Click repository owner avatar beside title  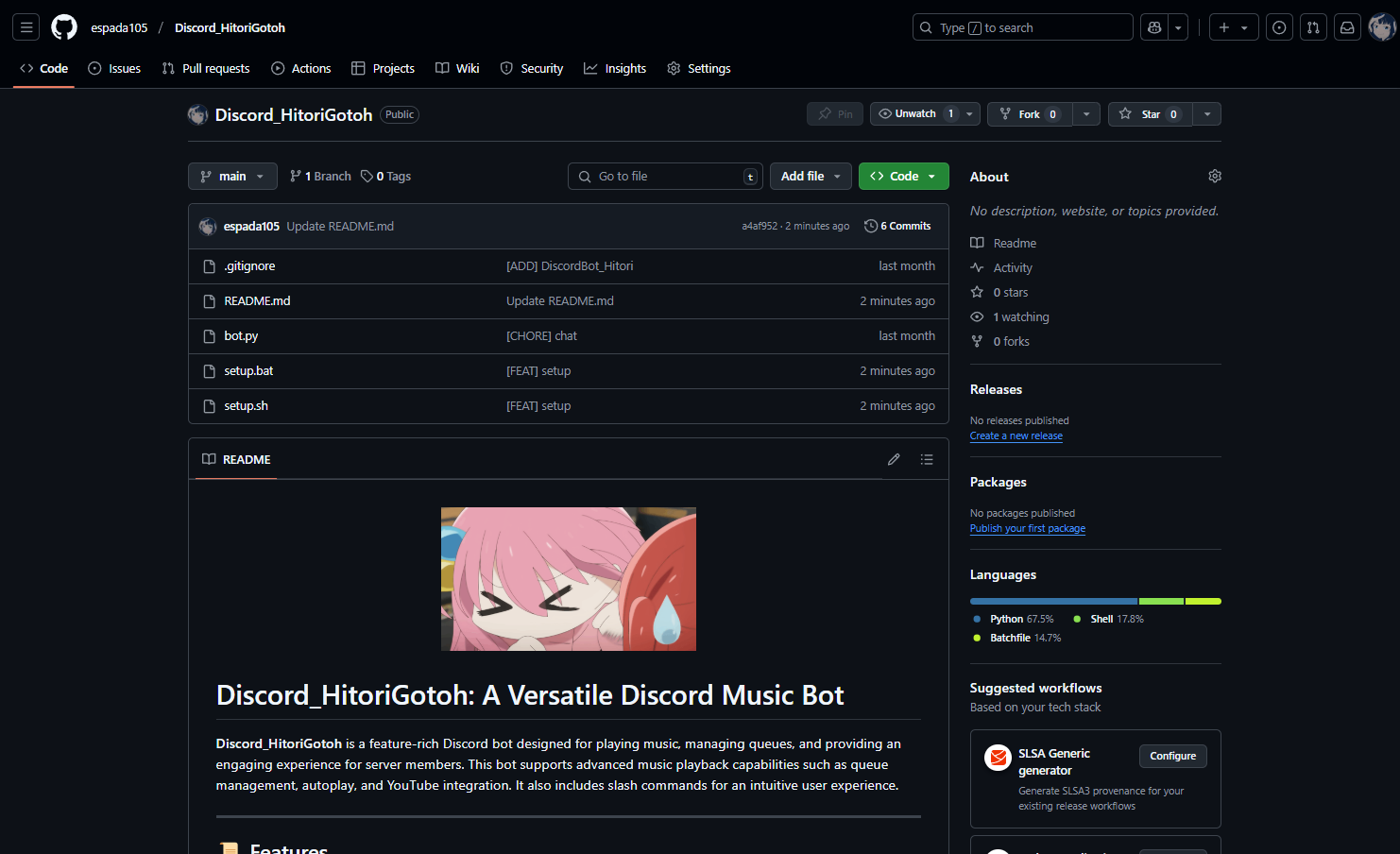[197, 115]
